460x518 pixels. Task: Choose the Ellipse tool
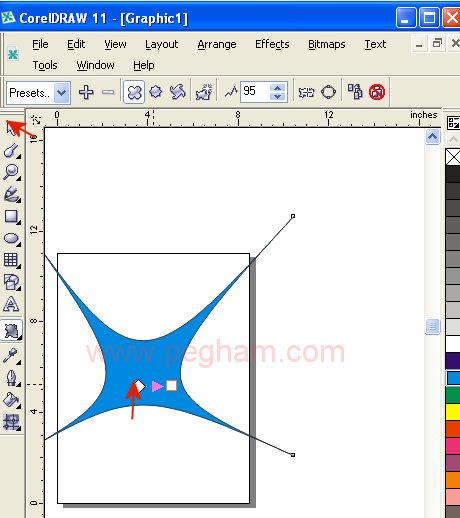pyautogui.click(x=11, y=239)
